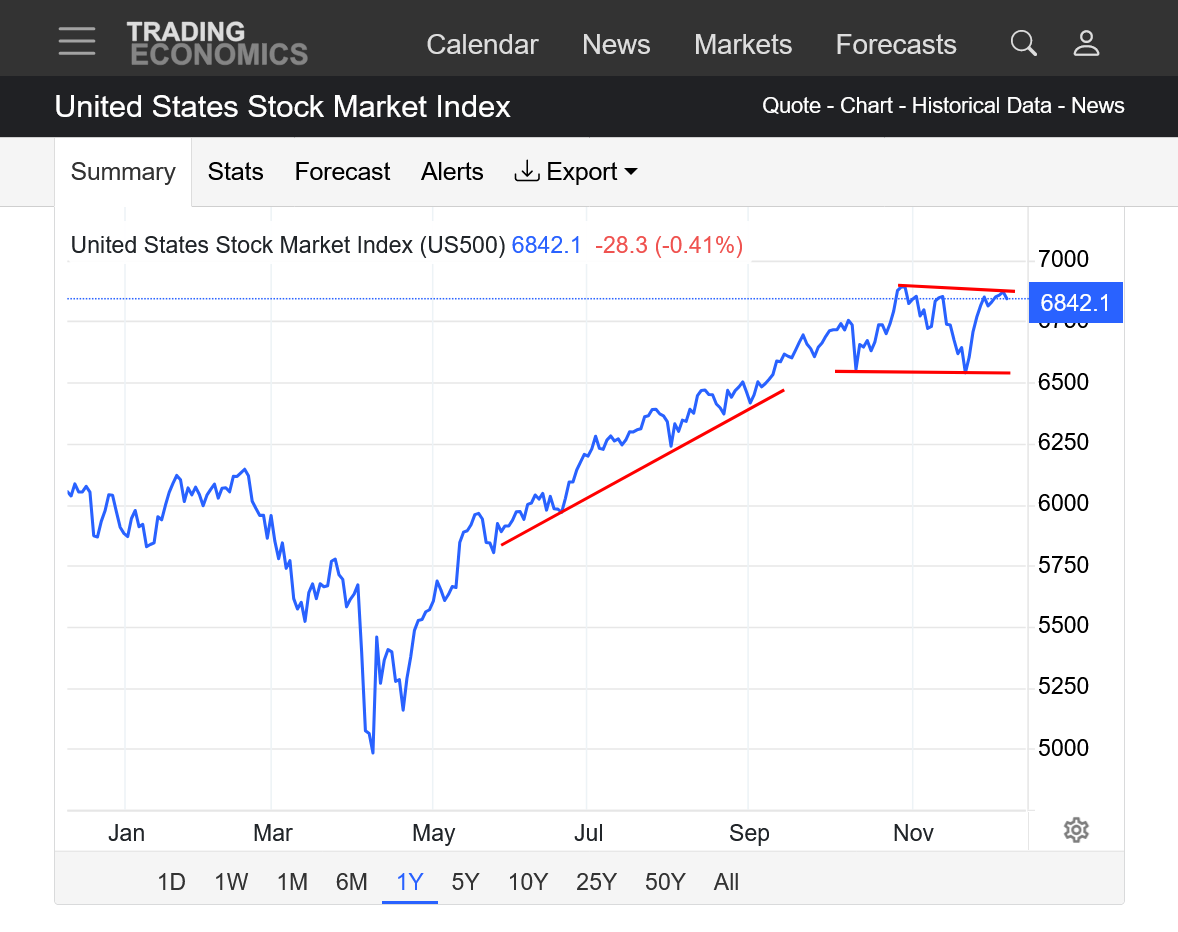Image resolution: width=1178 pixels, height=932 pixels.
Task: Expand the Export dropdown
Action: pyautogui.click(x=576, y=172)
